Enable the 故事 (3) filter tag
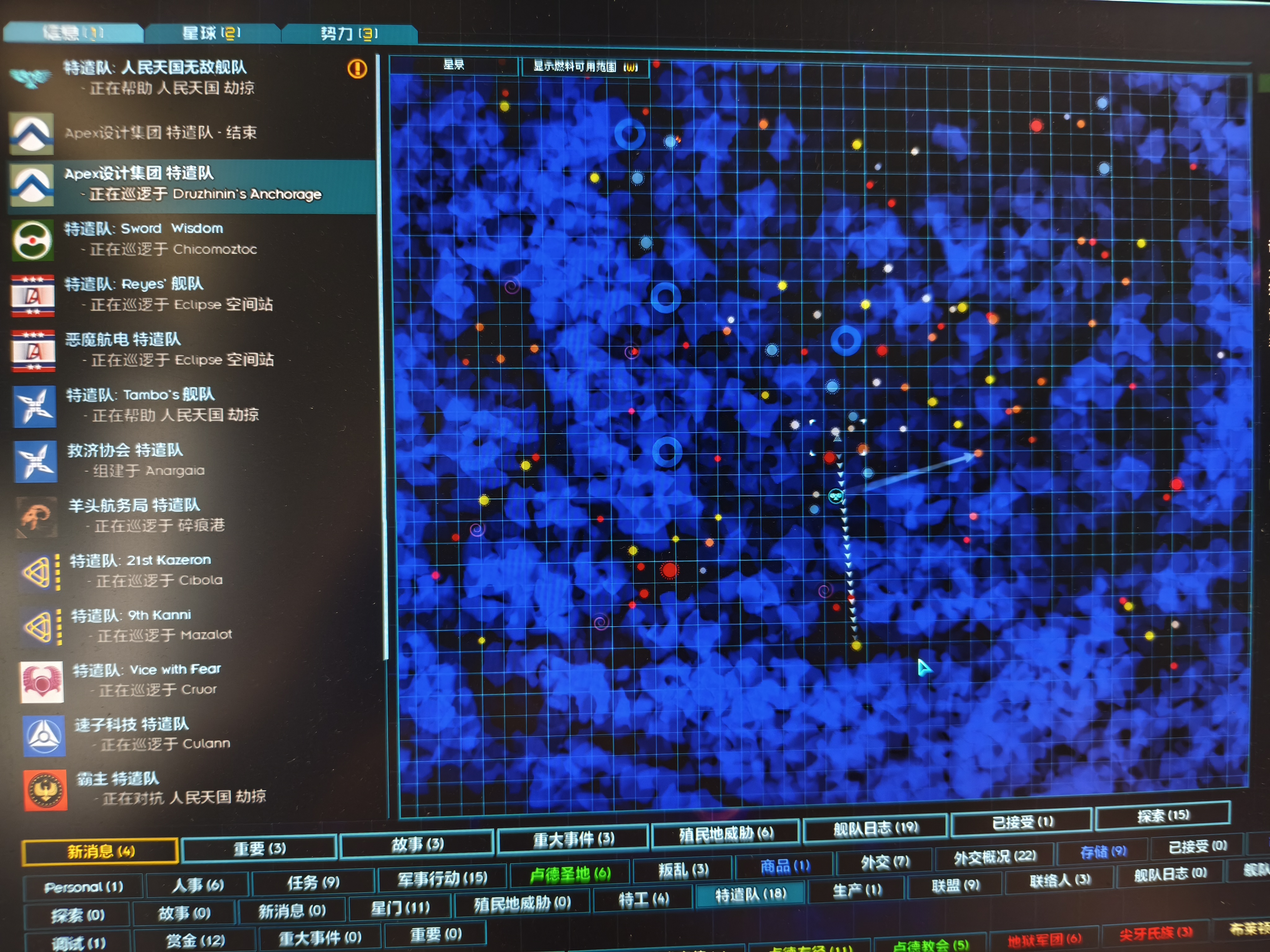Image resolution: width=1270 pixels, height=952 pixels. tap(417, 844)
